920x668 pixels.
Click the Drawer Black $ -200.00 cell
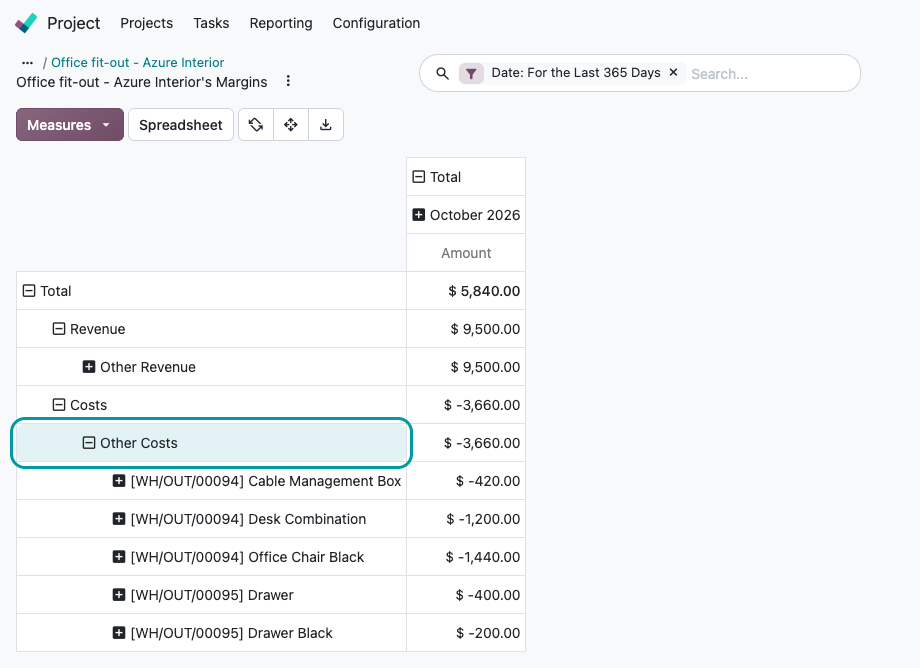click(x=466, y=633)
